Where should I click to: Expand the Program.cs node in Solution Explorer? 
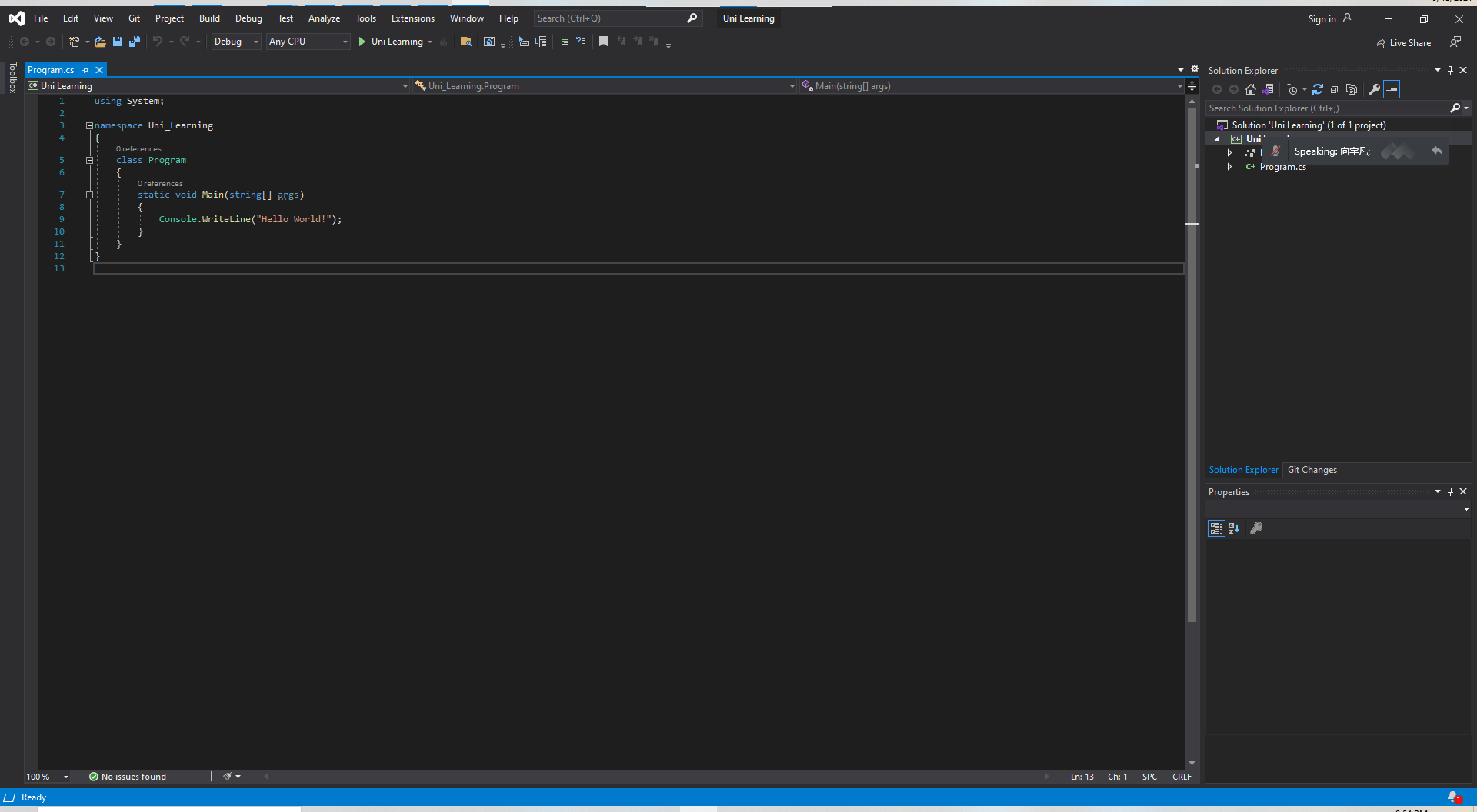tap(1229, 167)
